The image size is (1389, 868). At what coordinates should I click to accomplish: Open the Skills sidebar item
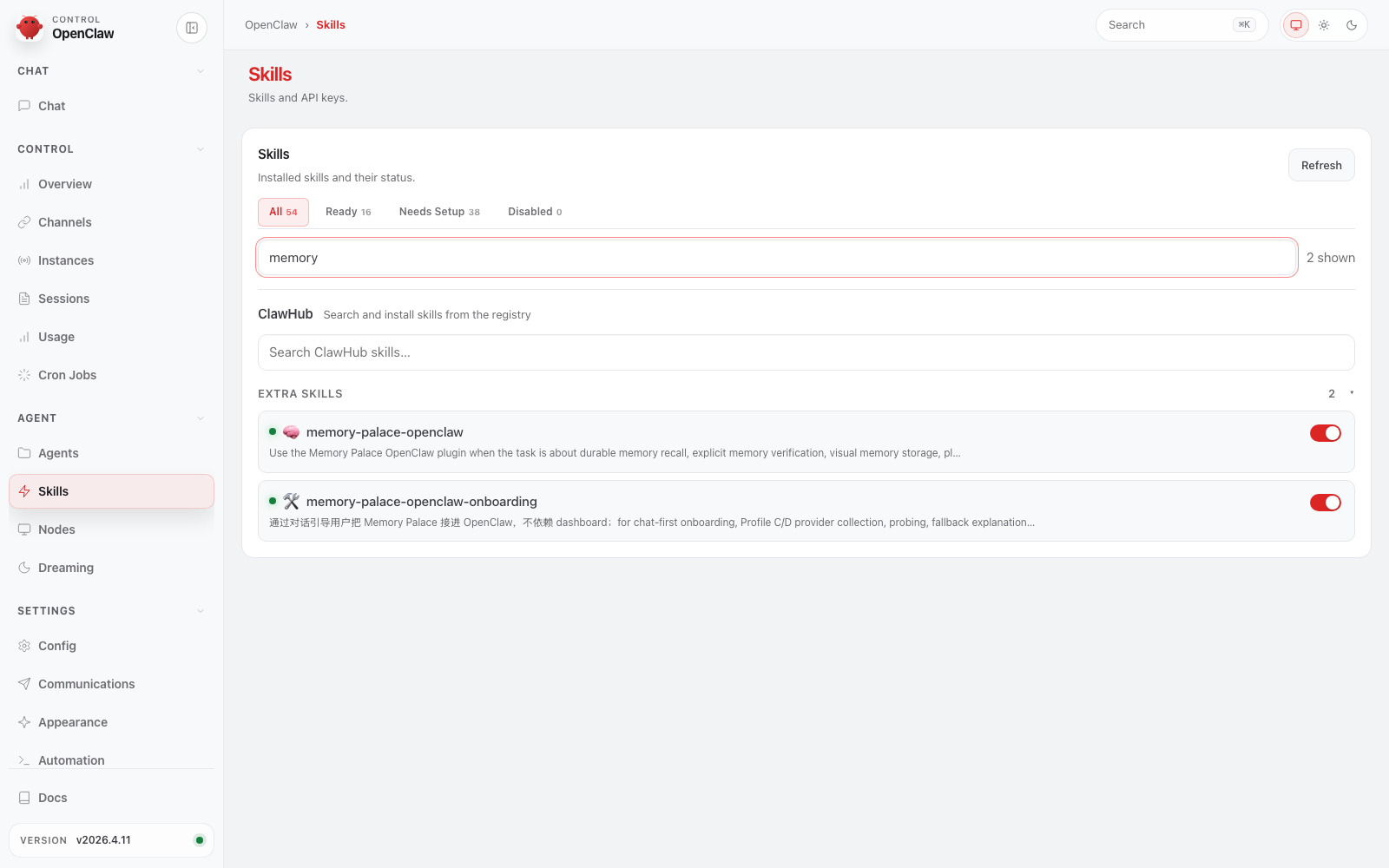pyautogui.click(x=111, y=491)
